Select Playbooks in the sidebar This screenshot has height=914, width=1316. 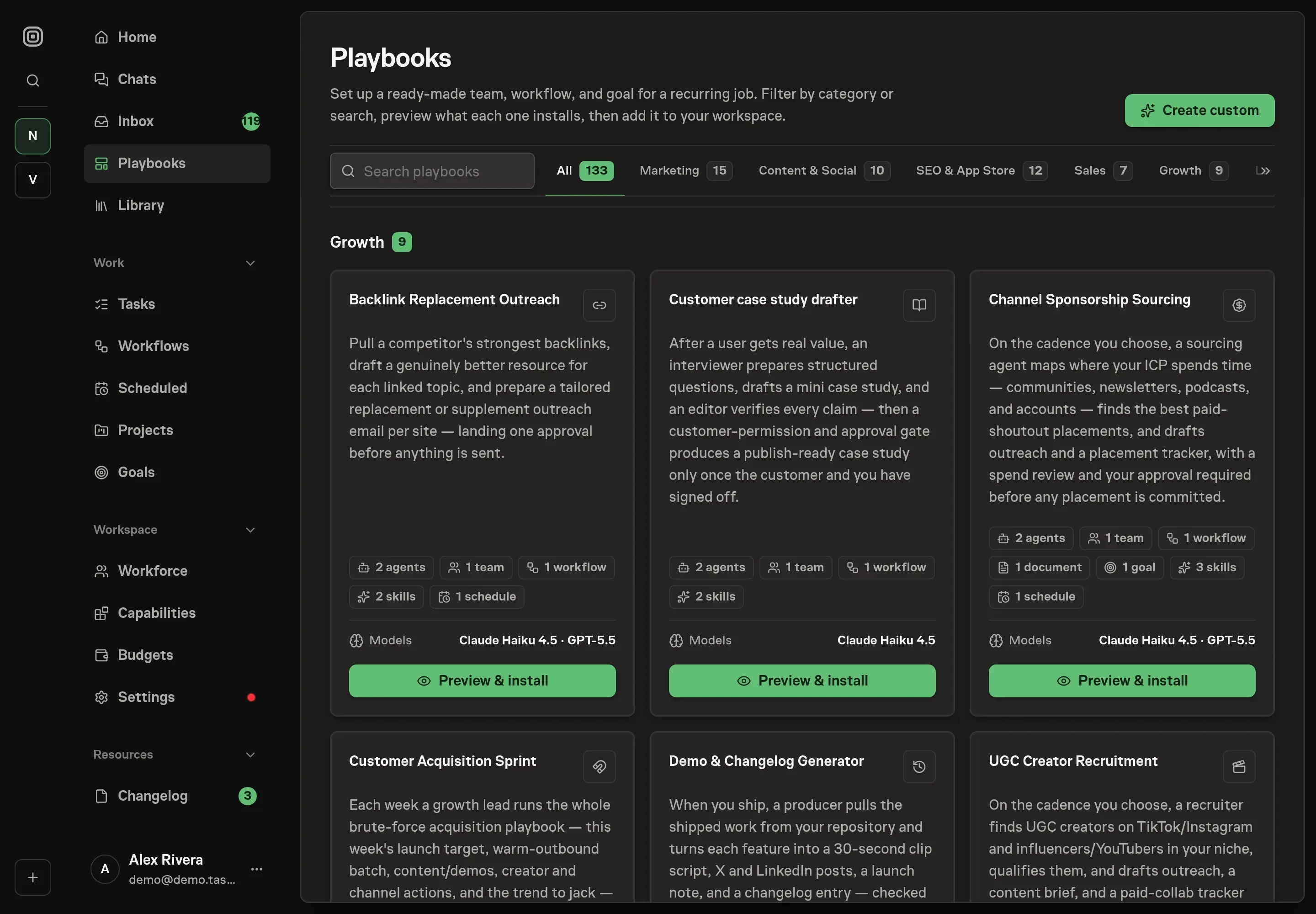click(x=177, y=163)
